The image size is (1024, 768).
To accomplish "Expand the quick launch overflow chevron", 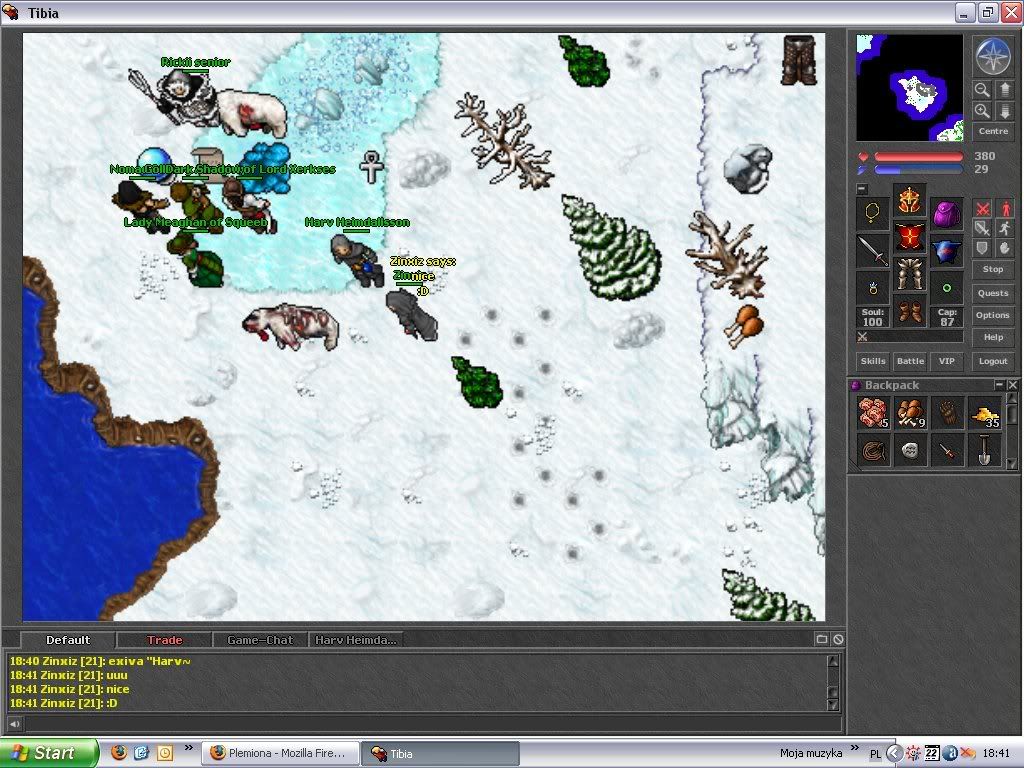I will click(189, 748).
